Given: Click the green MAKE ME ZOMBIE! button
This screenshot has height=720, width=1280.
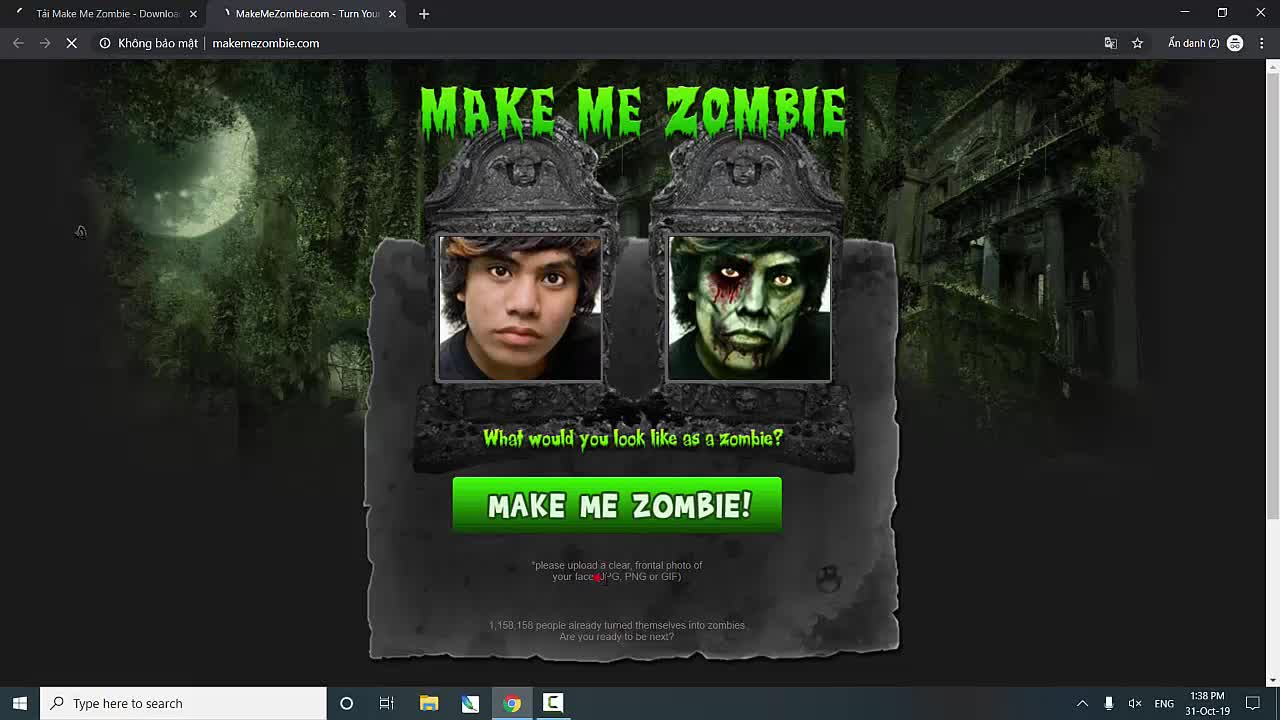Looking at the screenshot, I should pos(617,504).
